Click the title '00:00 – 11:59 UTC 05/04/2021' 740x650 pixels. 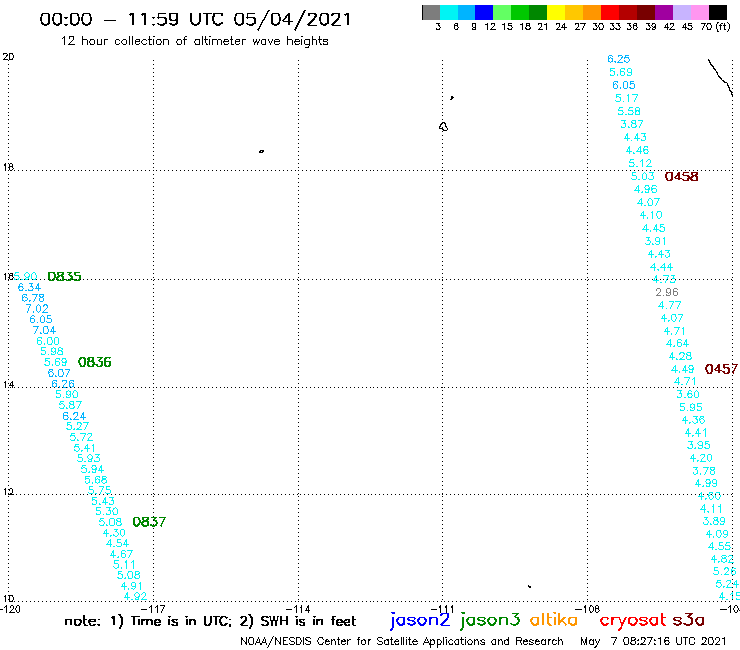tap(195, 19)
